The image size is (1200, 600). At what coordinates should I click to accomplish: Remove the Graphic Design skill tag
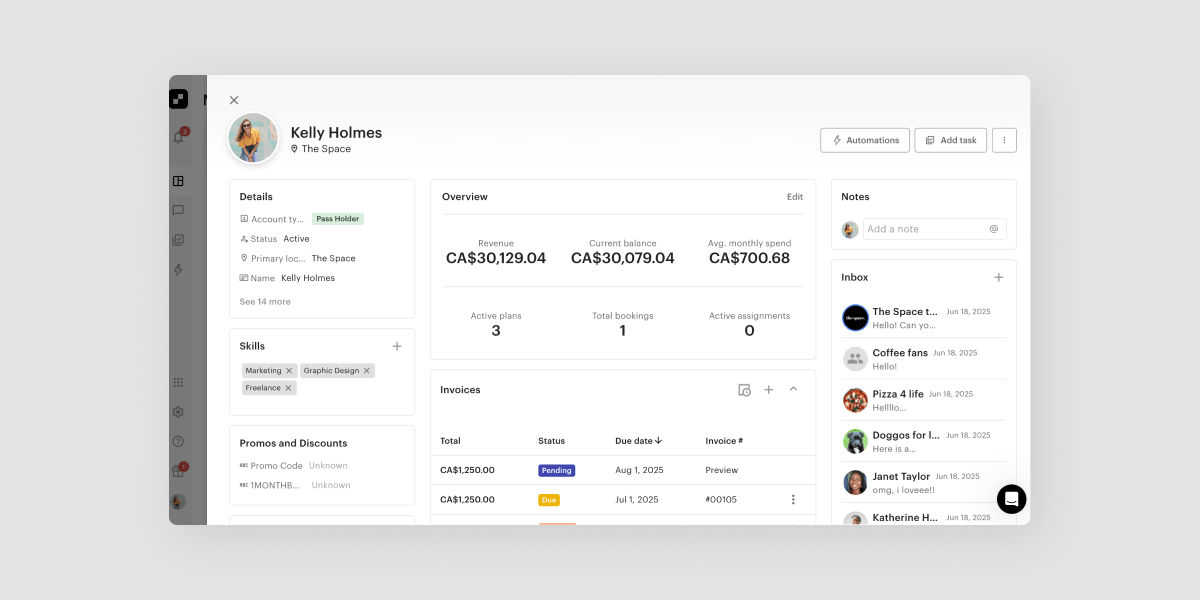(367, 371)
